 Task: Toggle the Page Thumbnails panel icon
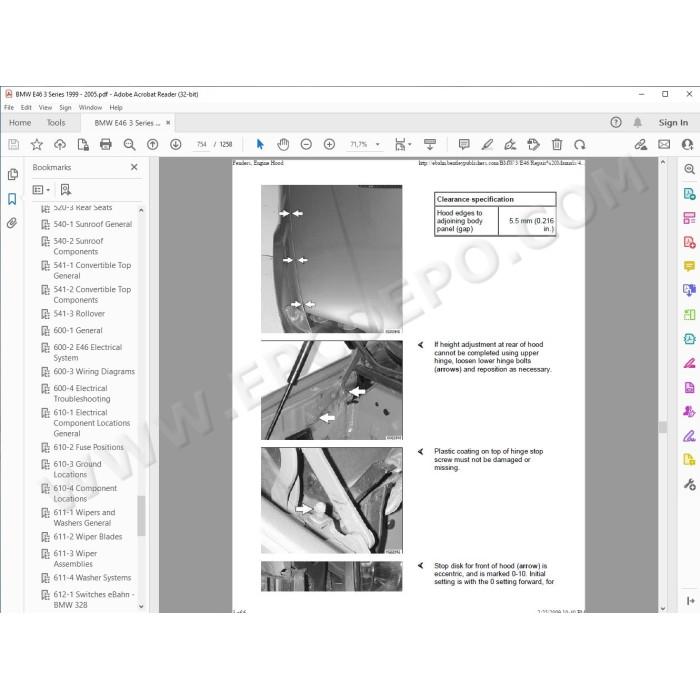[x=12, y=174]
